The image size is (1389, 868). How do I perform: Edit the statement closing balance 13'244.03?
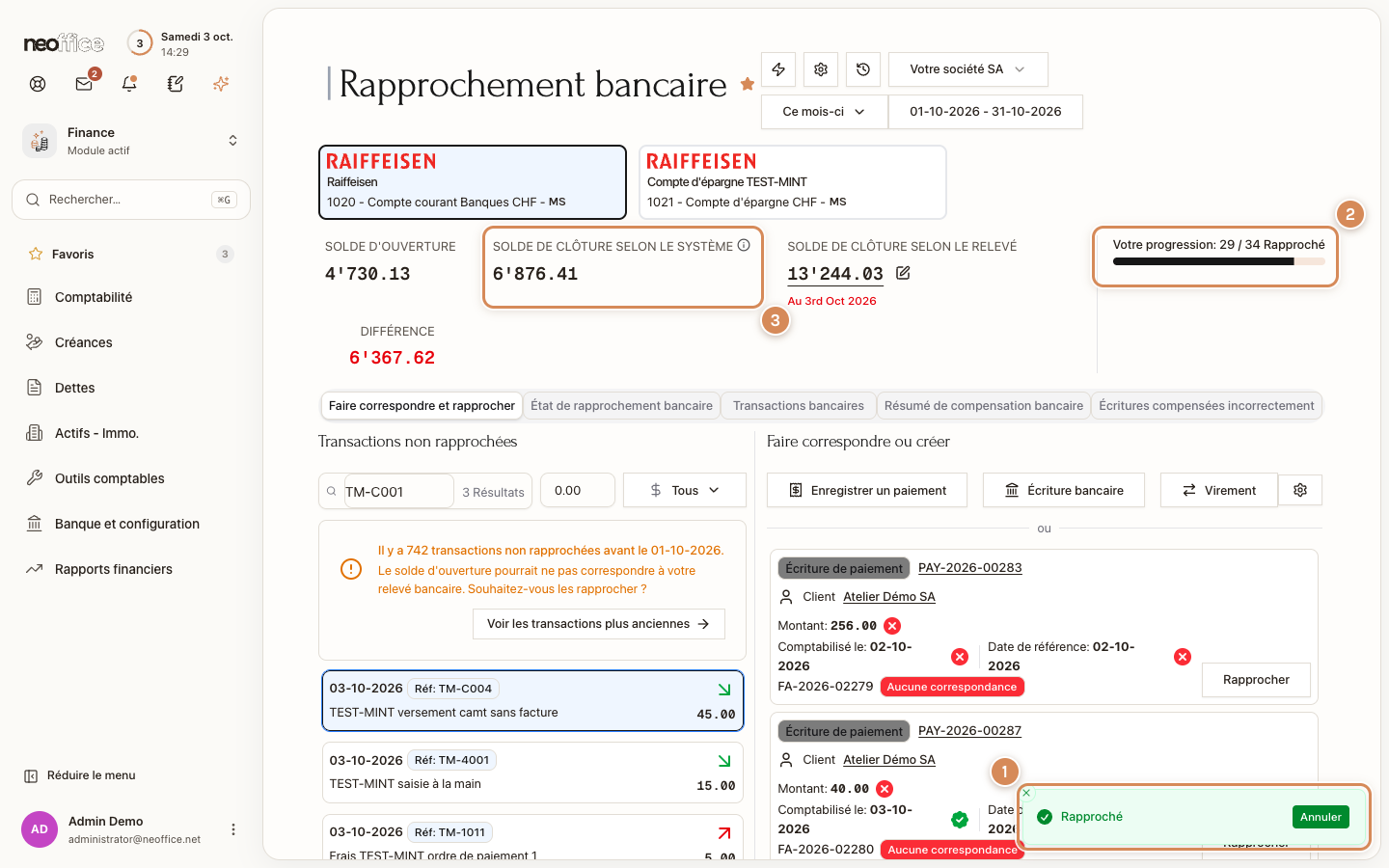903,273
